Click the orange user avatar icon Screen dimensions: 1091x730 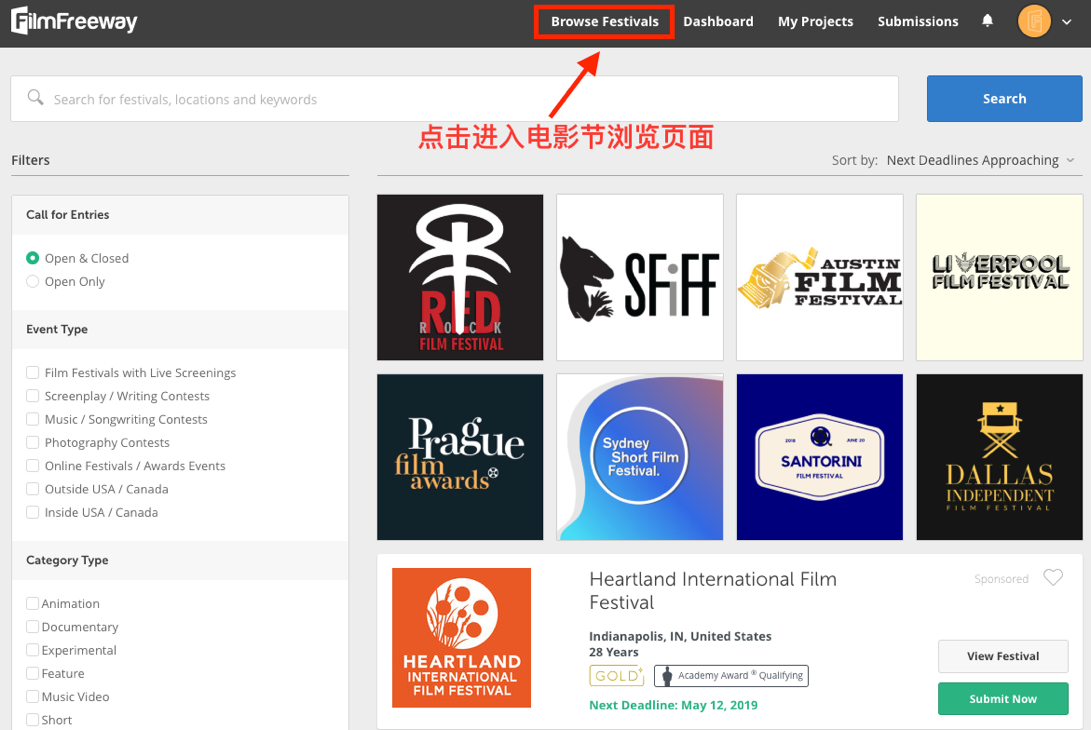click(x=1035, y=21)
